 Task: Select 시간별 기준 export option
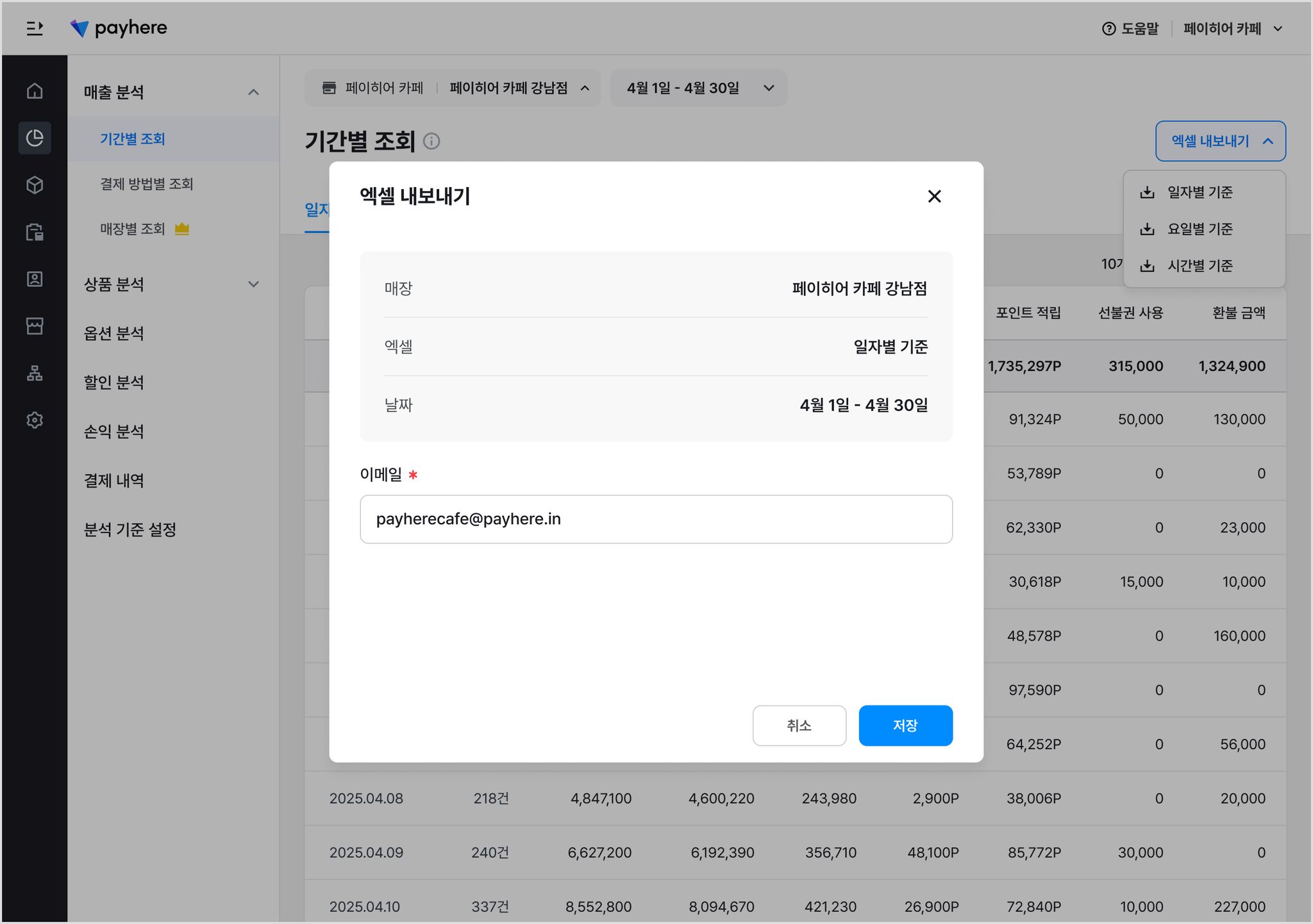click(1204, 265)
